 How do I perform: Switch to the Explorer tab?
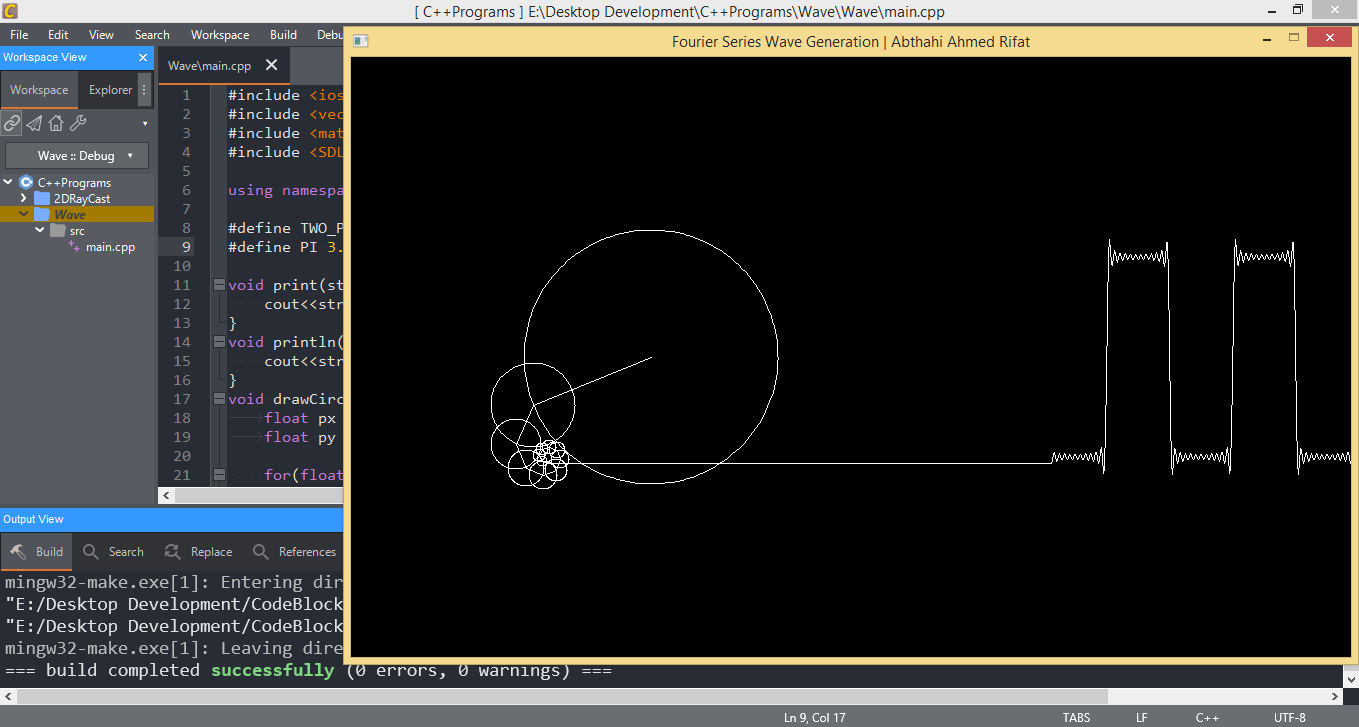click(x=110, y=90)
